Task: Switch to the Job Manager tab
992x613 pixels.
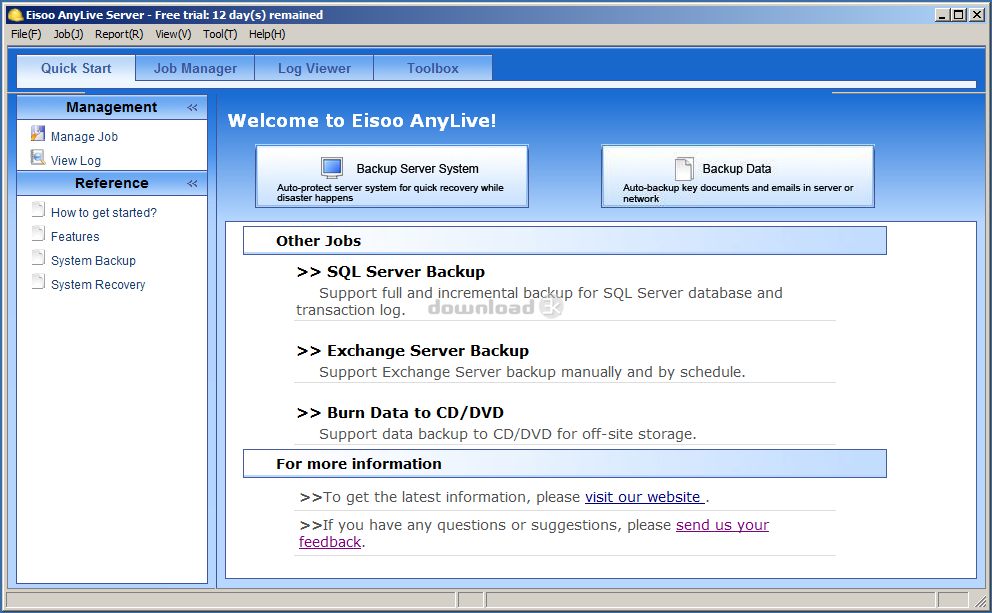Action: [x=195, y=68]
